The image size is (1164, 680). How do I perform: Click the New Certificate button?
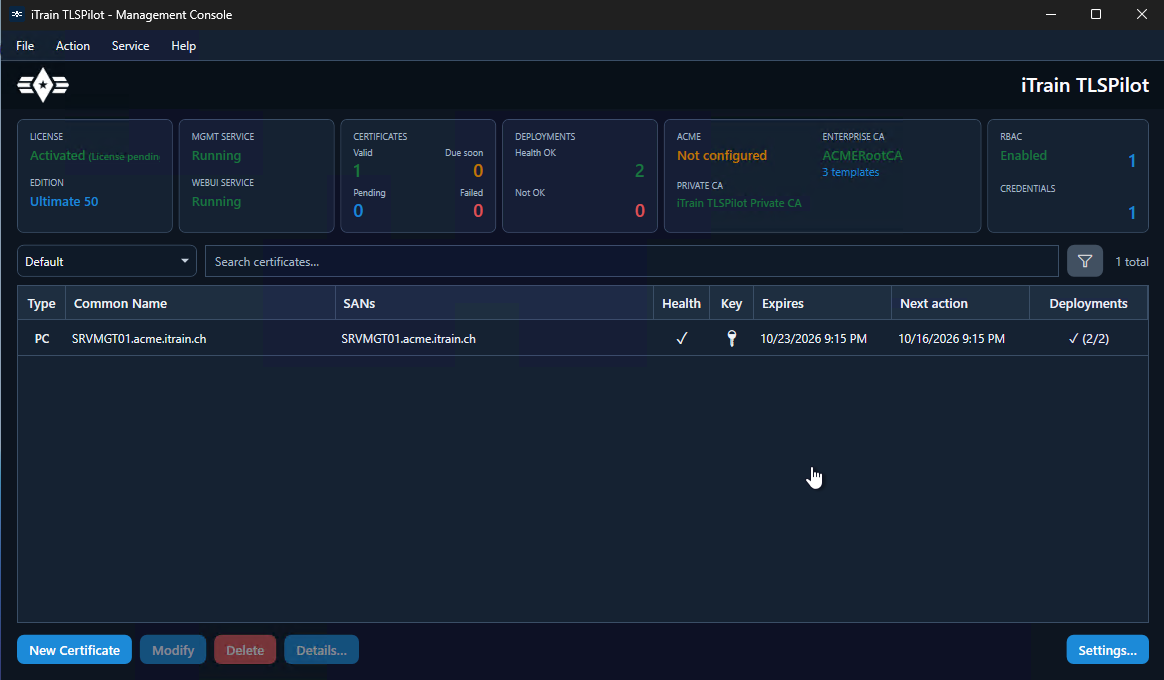(74, 650)
